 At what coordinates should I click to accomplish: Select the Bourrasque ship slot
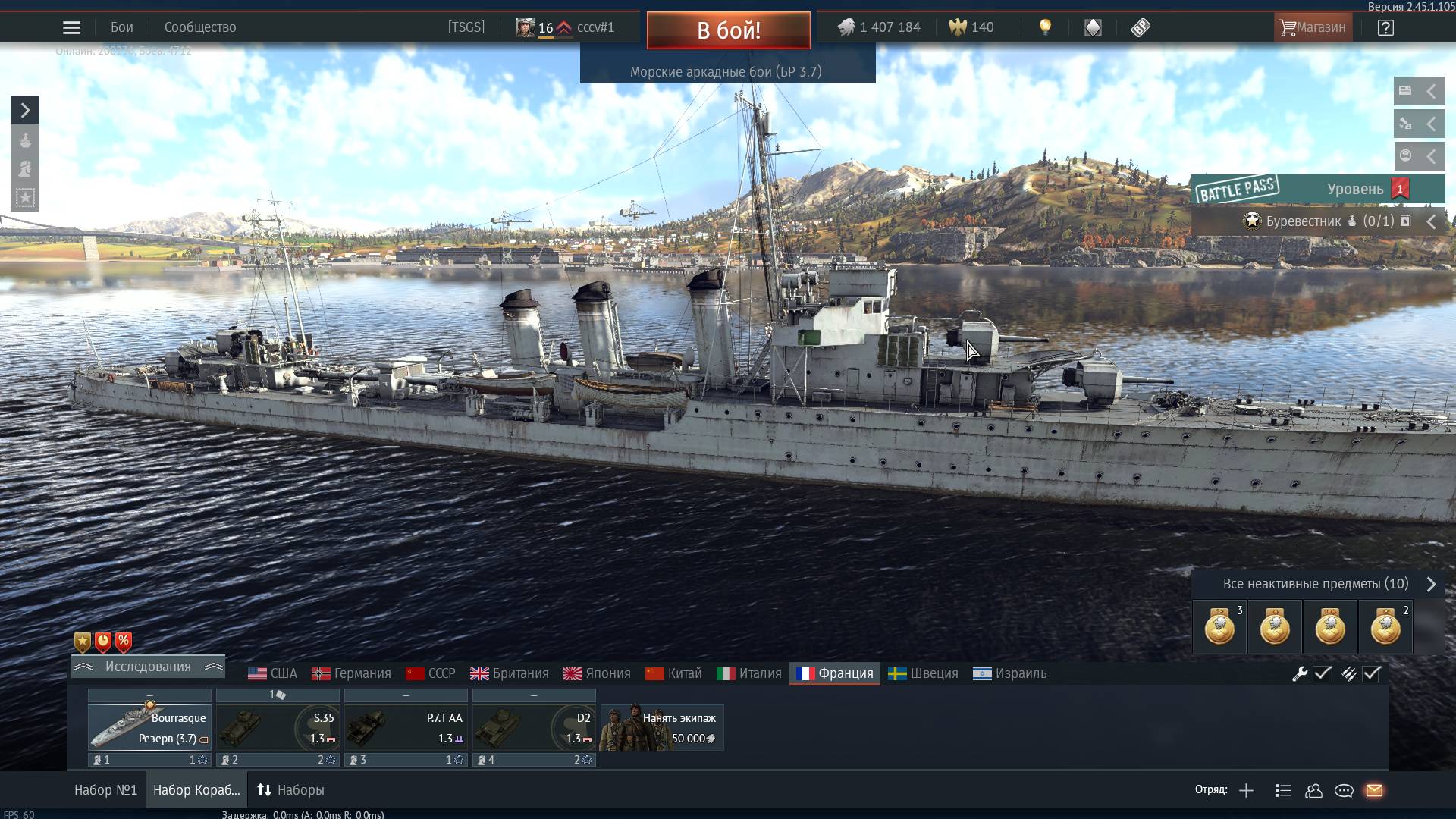149,727
